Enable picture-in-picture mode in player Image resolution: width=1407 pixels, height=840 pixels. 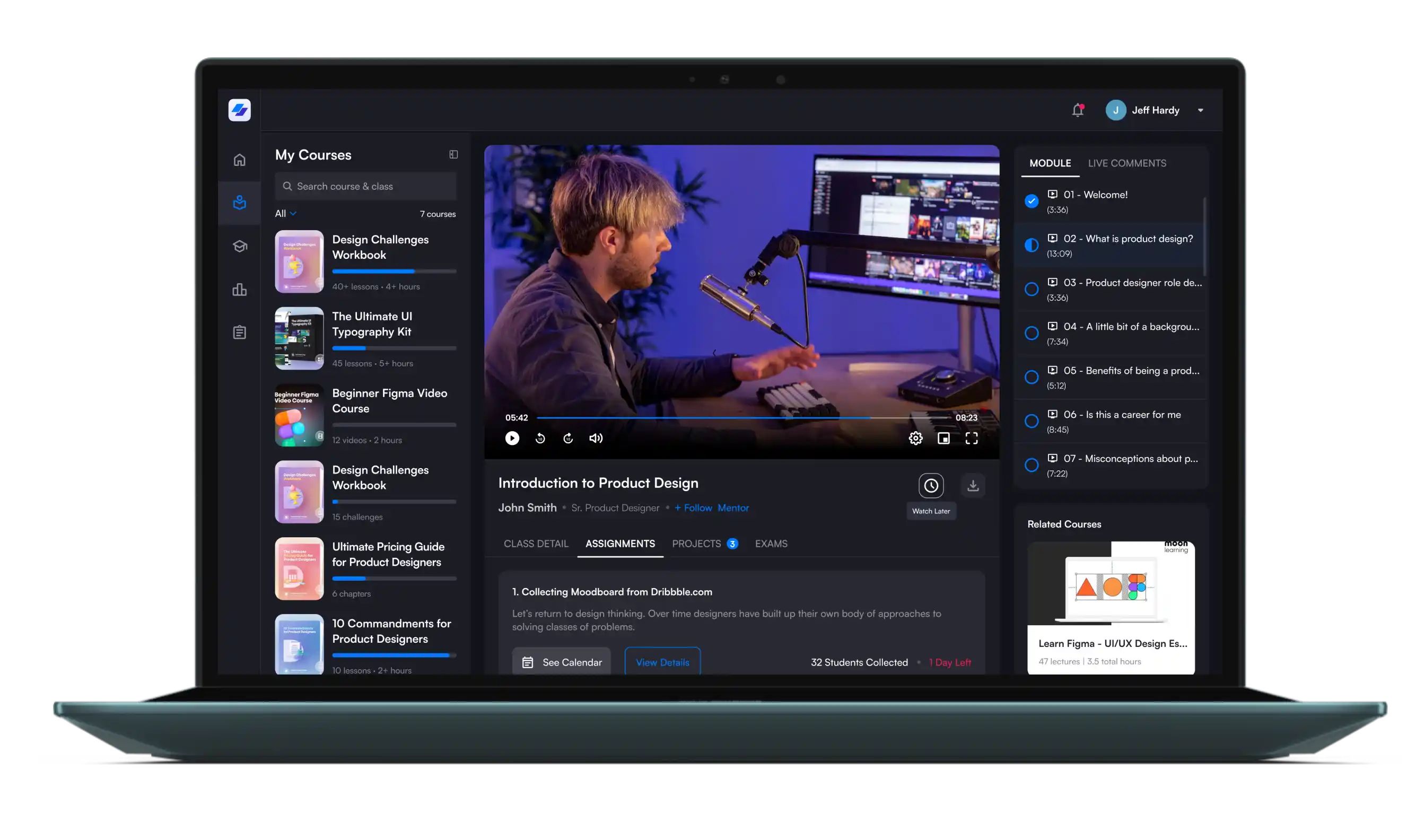pos(943,437)
